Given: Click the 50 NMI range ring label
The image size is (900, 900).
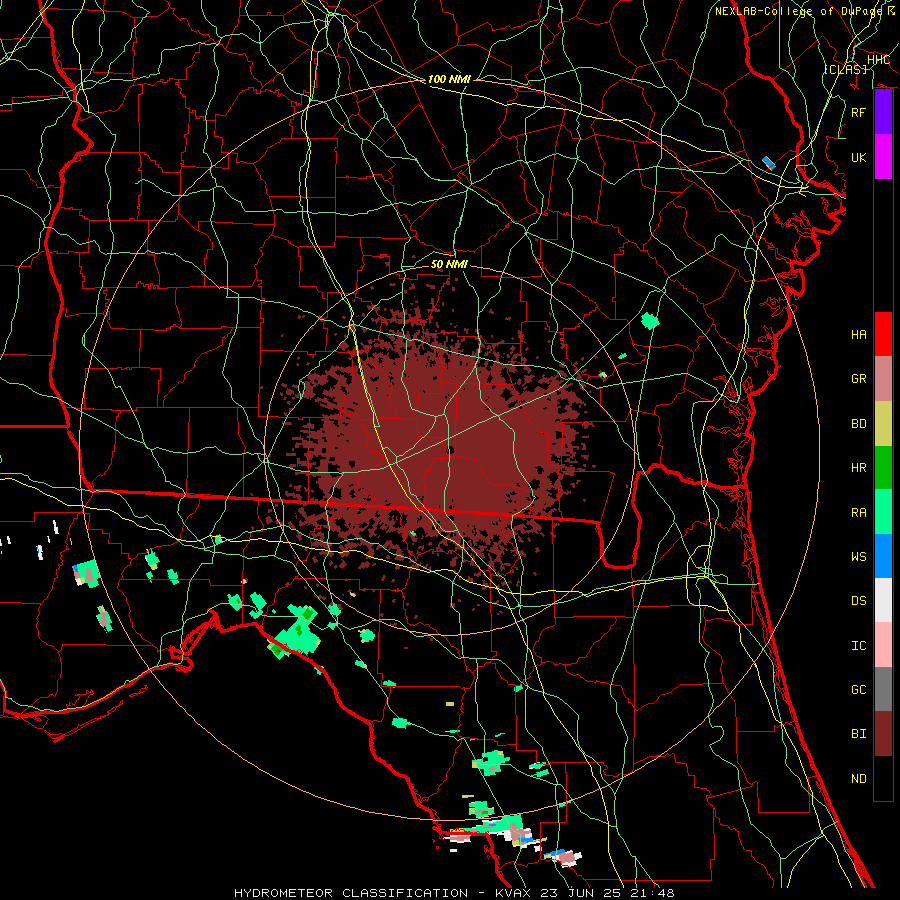Looking at the screenshot, I should point(449,264).
